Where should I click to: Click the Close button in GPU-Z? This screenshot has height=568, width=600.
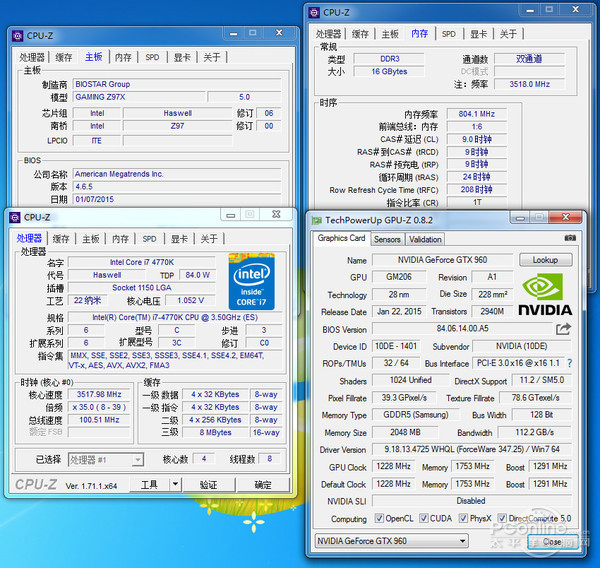552,542
